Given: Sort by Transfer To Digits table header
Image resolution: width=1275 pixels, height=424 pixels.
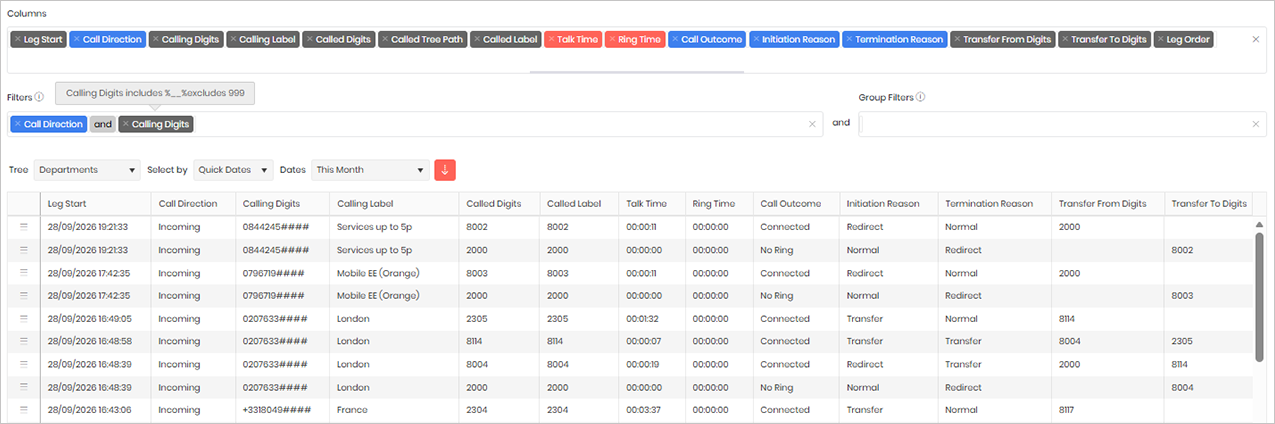Looking at the screenshot, I should (x=1209, y=203).
